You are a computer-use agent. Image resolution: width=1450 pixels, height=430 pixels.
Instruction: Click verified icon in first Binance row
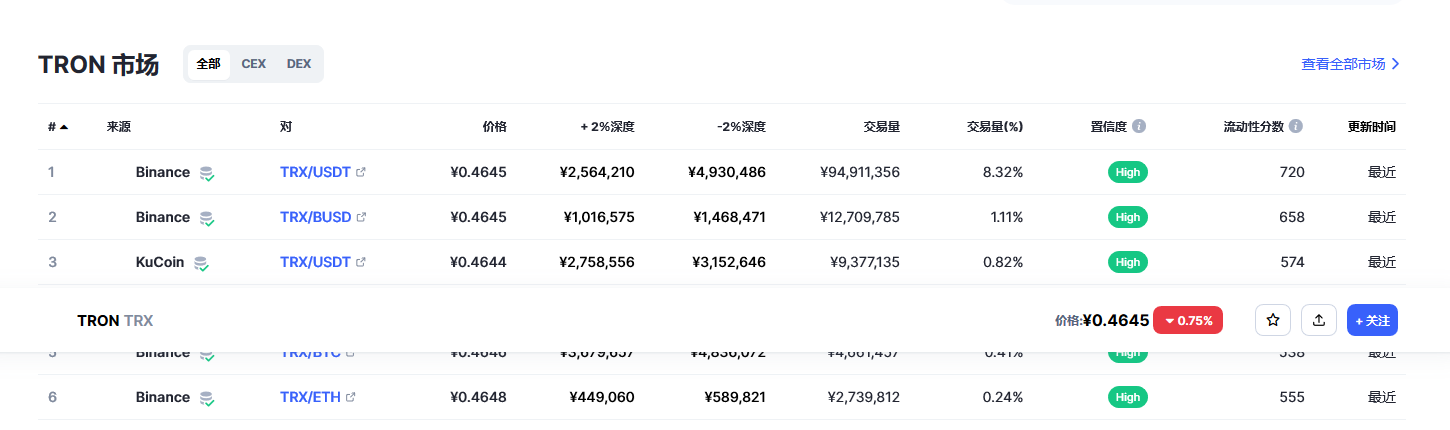207,173
